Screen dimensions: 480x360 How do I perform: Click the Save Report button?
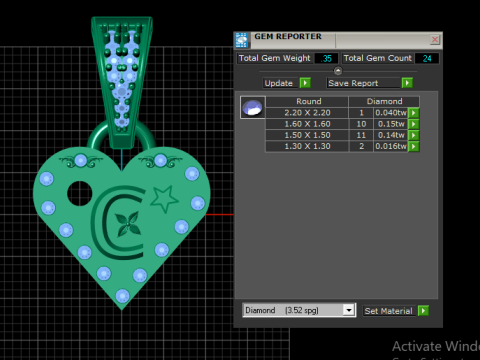point(363,83)
